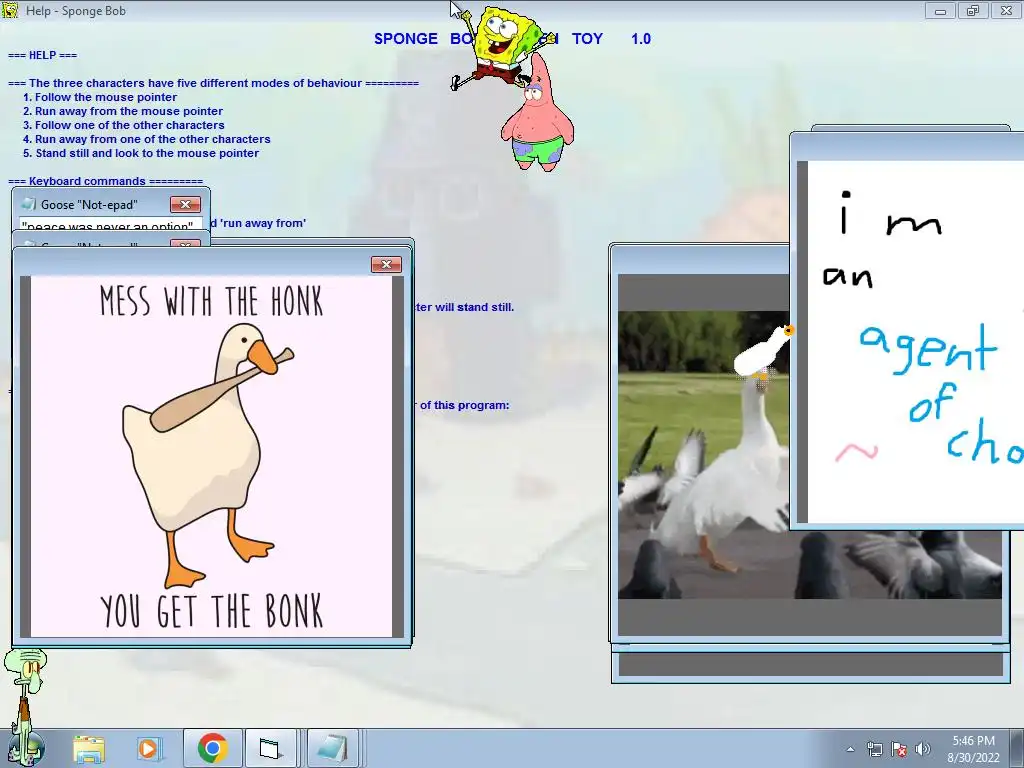Click the "TOY" word in the title
1024x768 pixels.
point(587,39)
